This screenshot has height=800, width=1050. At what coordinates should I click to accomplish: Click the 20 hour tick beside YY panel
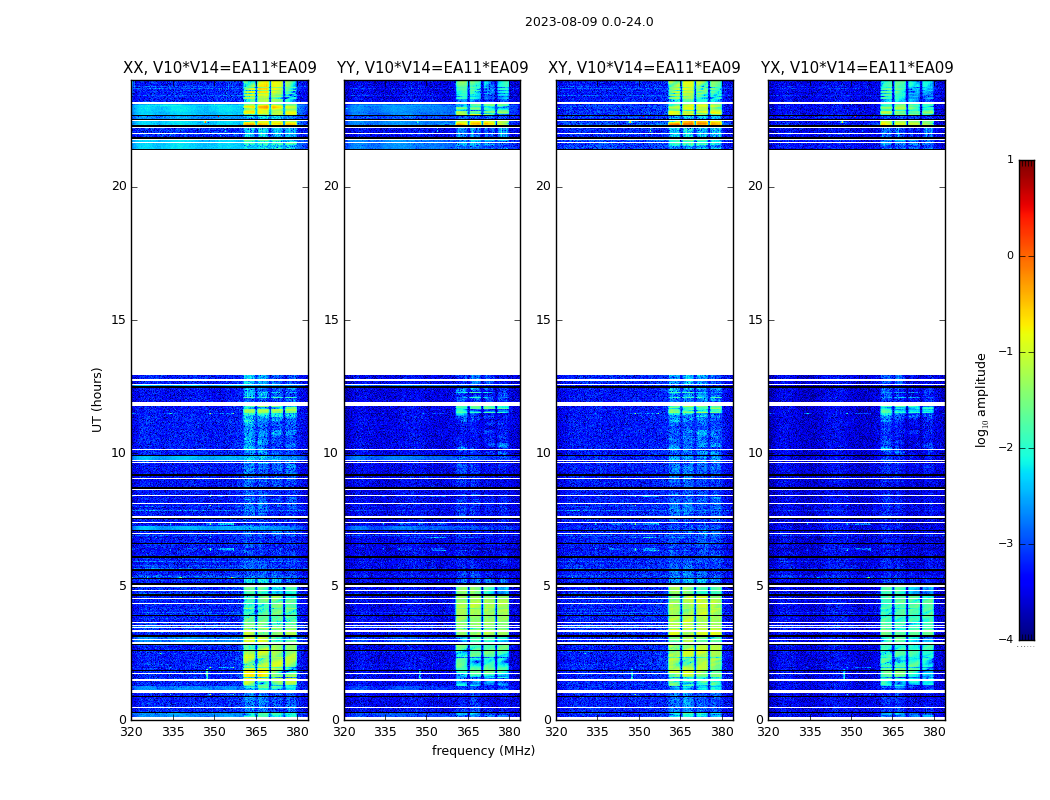click(x=331, y=186)
